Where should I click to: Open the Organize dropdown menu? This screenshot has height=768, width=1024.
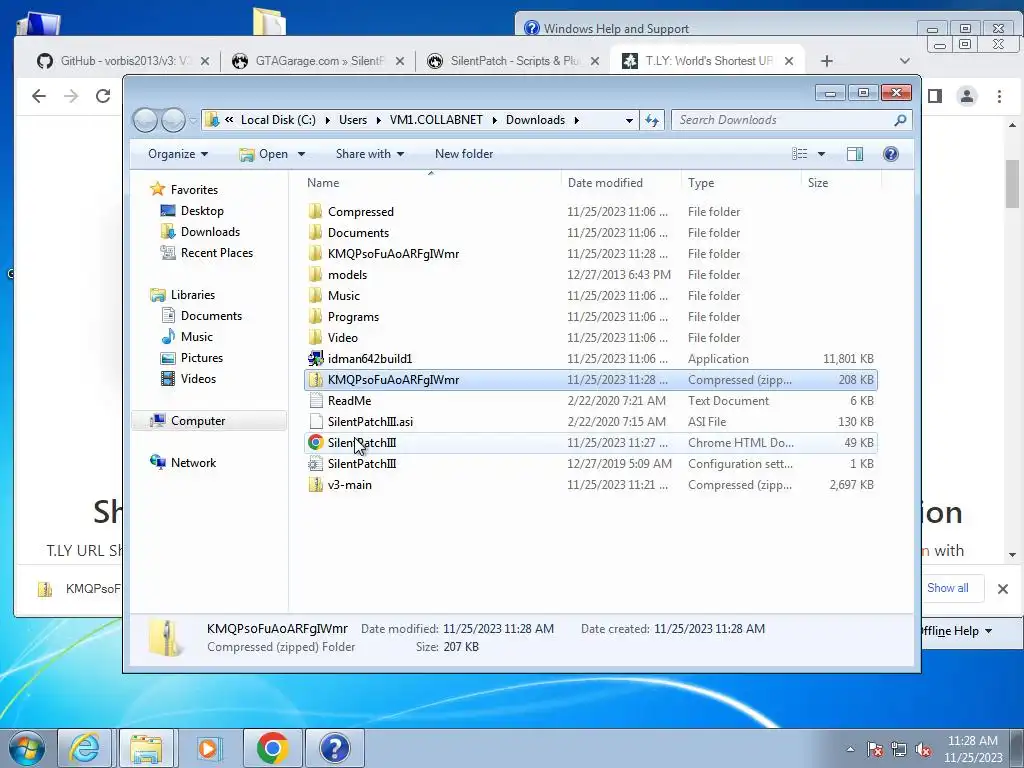click(178, 154)
